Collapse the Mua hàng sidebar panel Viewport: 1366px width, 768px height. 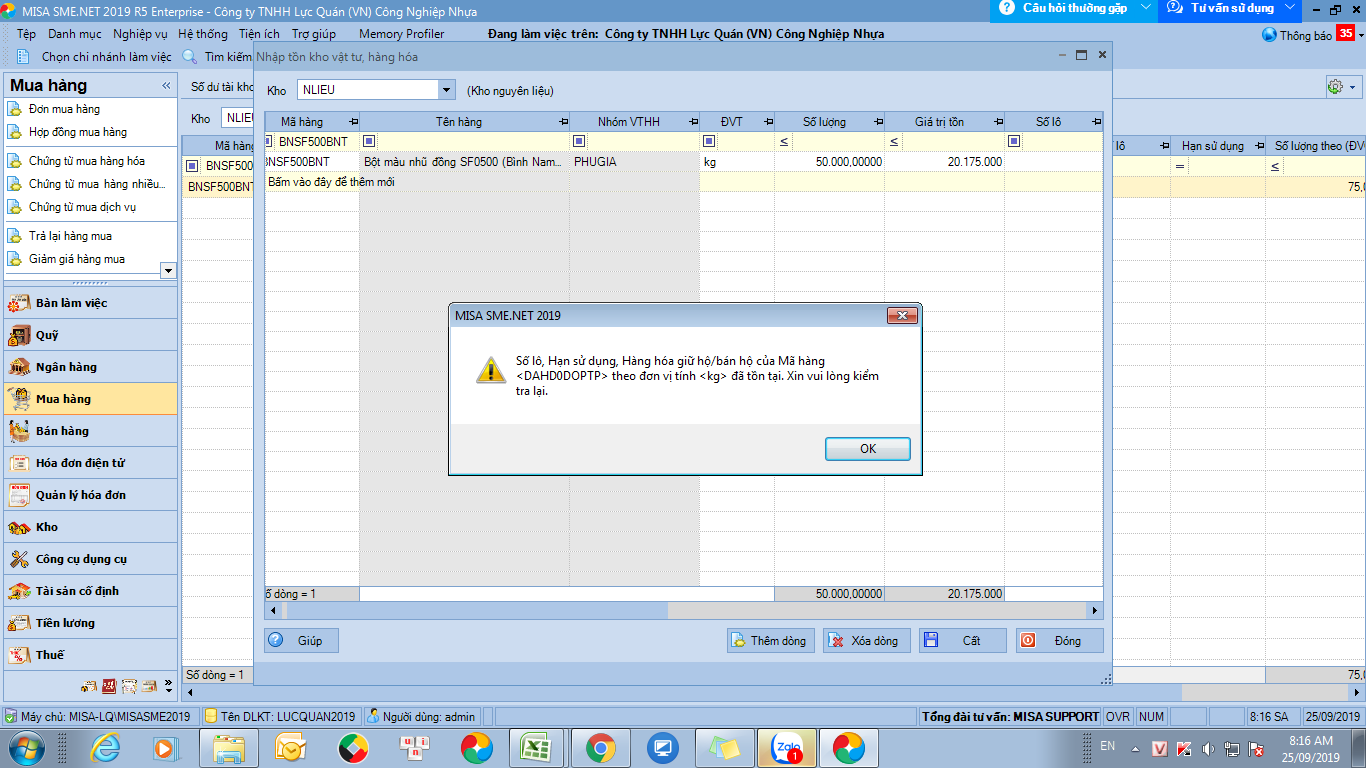[166, 86]
